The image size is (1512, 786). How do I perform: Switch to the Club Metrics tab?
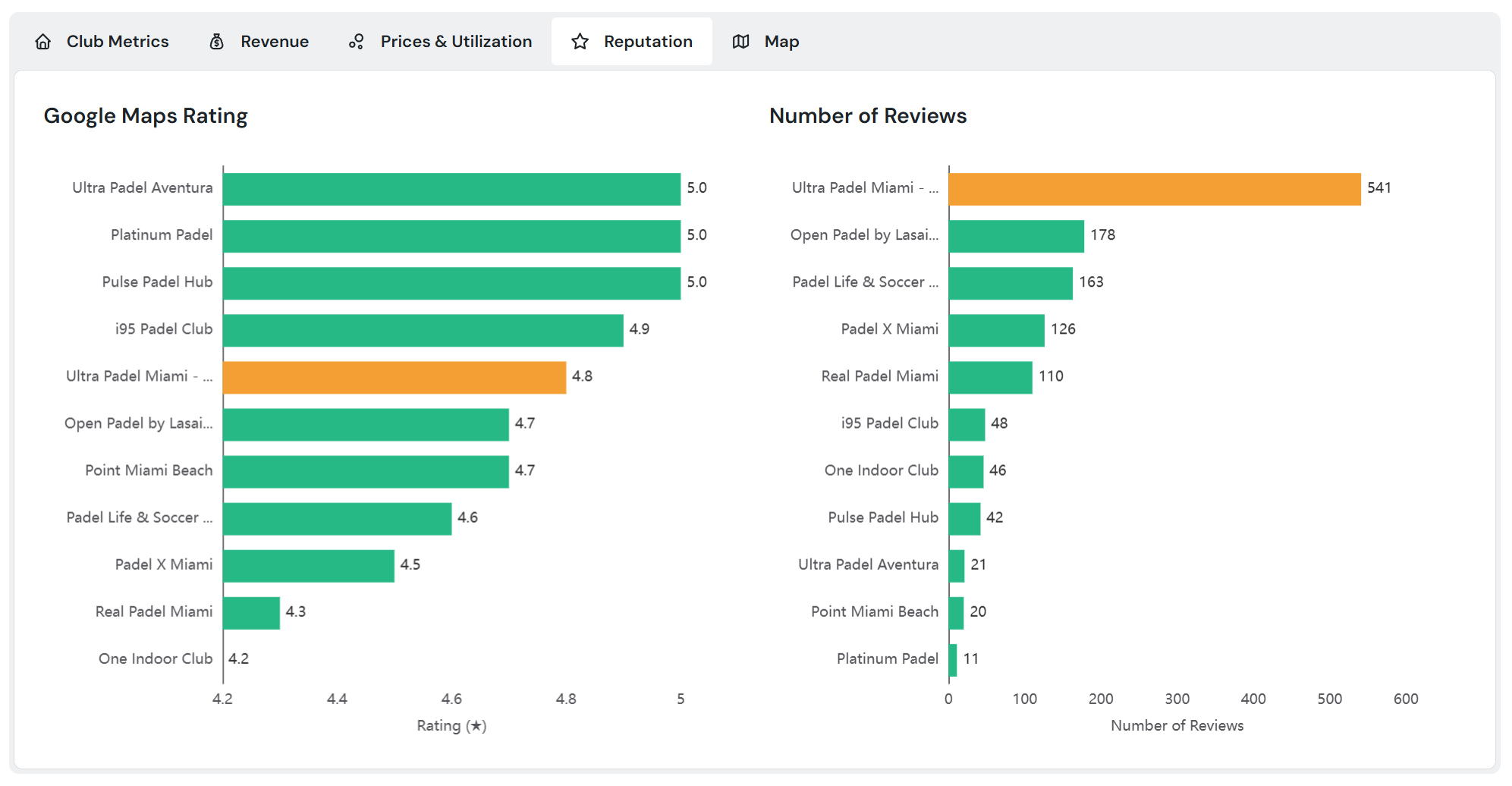coord(118,41)
